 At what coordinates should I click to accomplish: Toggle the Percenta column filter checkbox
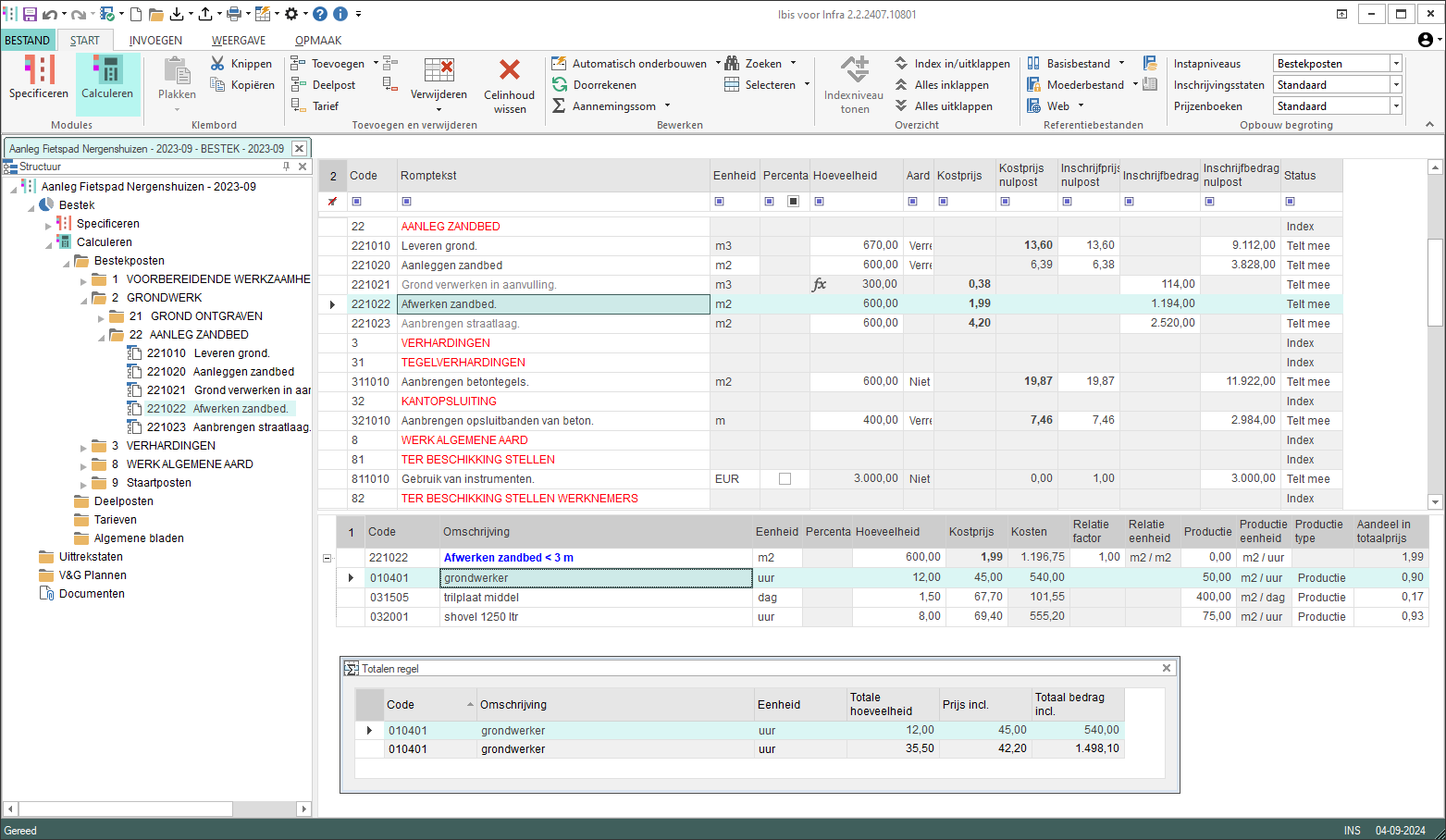[x=793, y=201]
